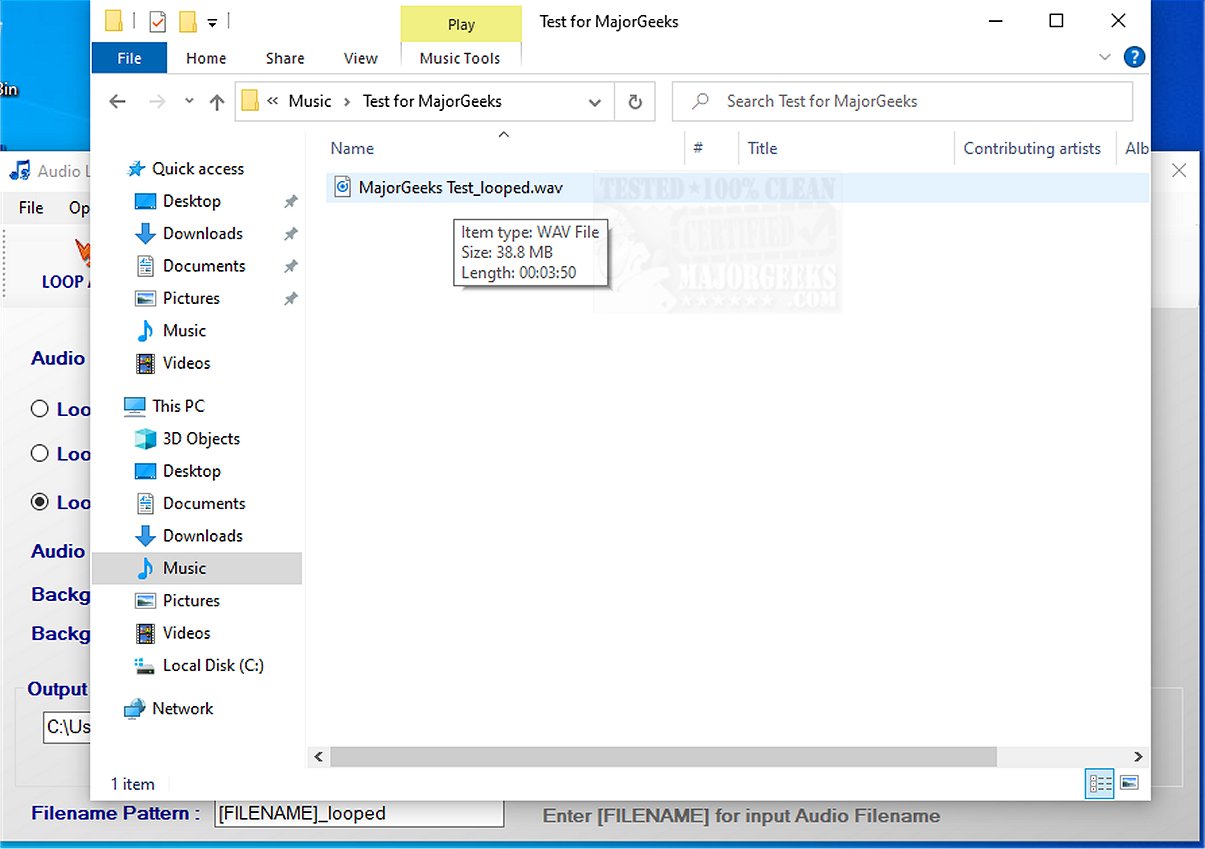This screenshot has height=849, width=1205.
Task: Select highlighted Music under This PC
Action: pos(196,568)
